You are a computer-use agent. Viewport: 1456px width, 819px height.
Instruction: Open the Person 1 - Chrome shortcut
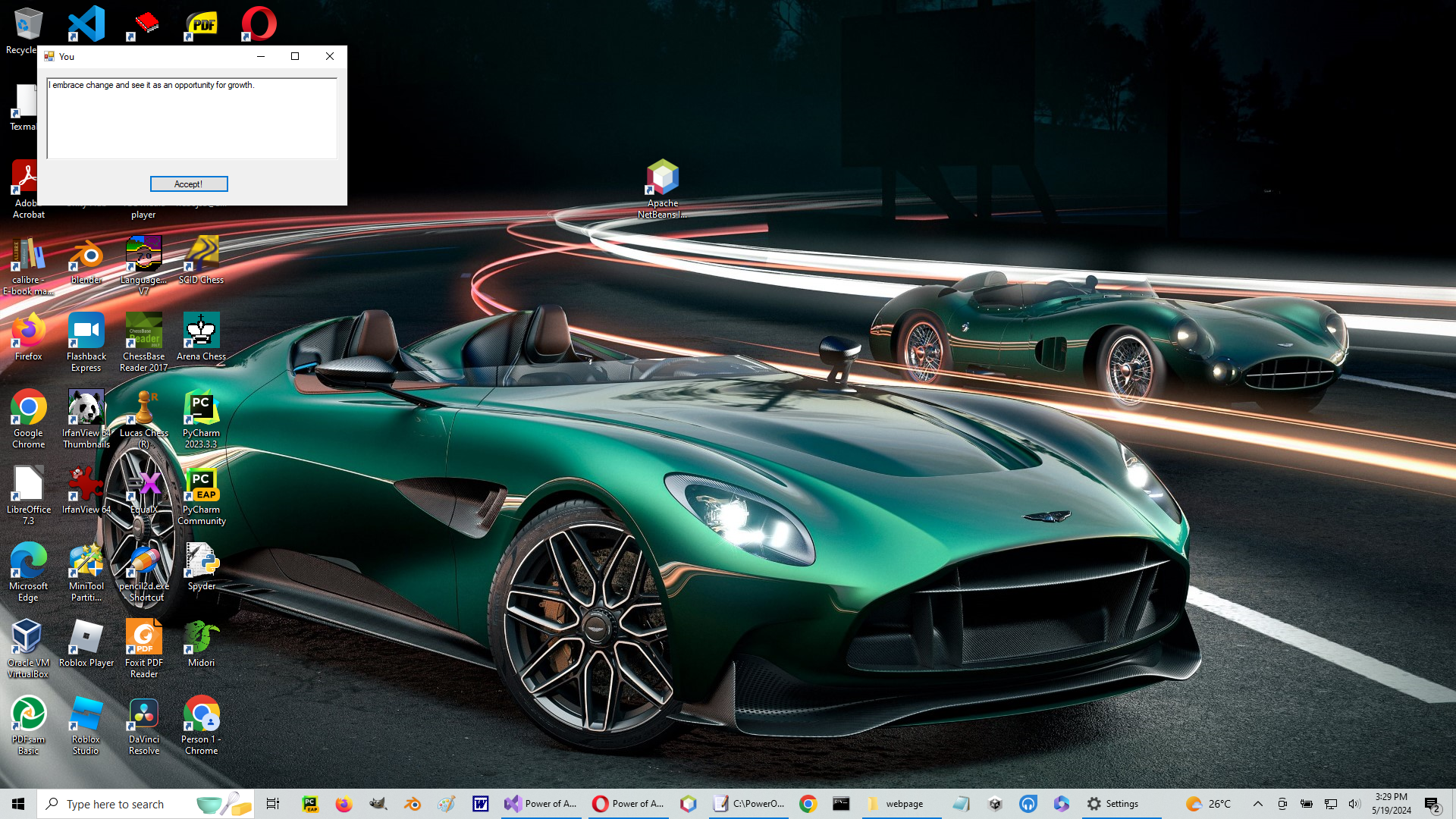pos(201,725)
